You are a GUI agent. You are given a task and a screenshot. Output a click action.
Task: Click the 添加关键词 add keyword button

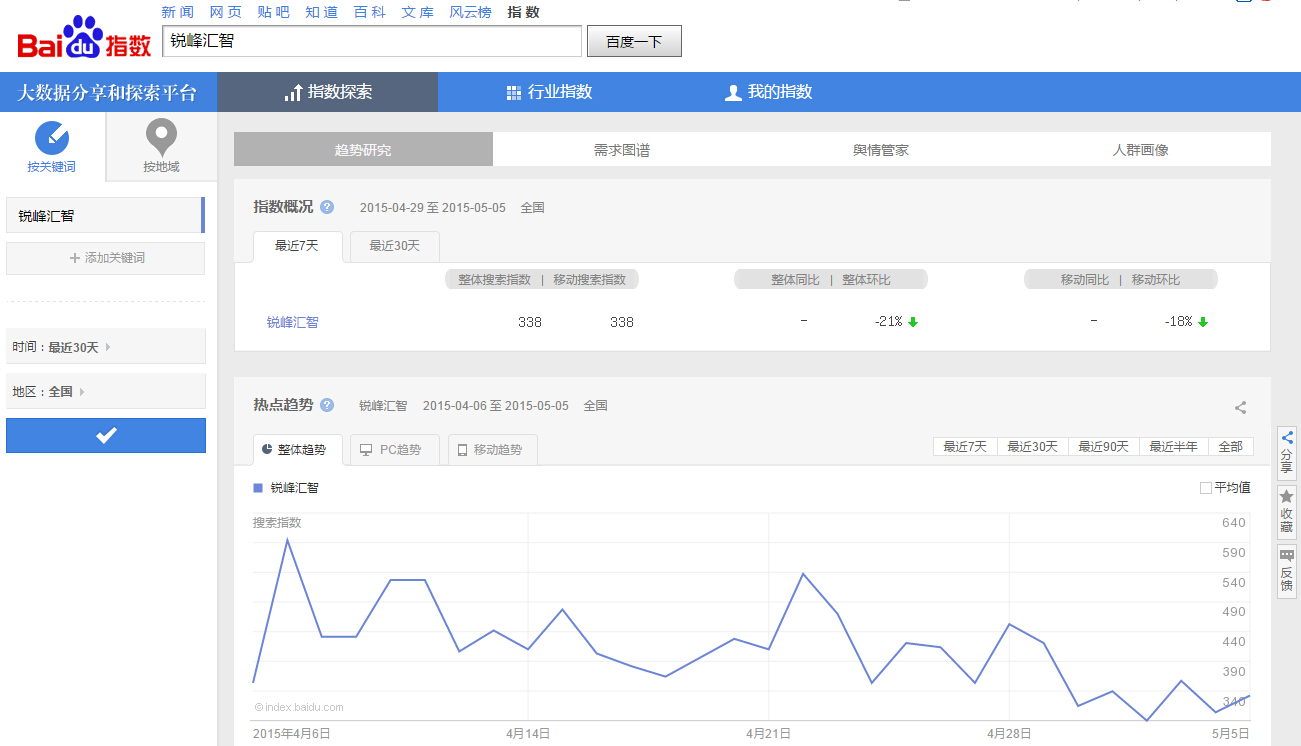105,258
